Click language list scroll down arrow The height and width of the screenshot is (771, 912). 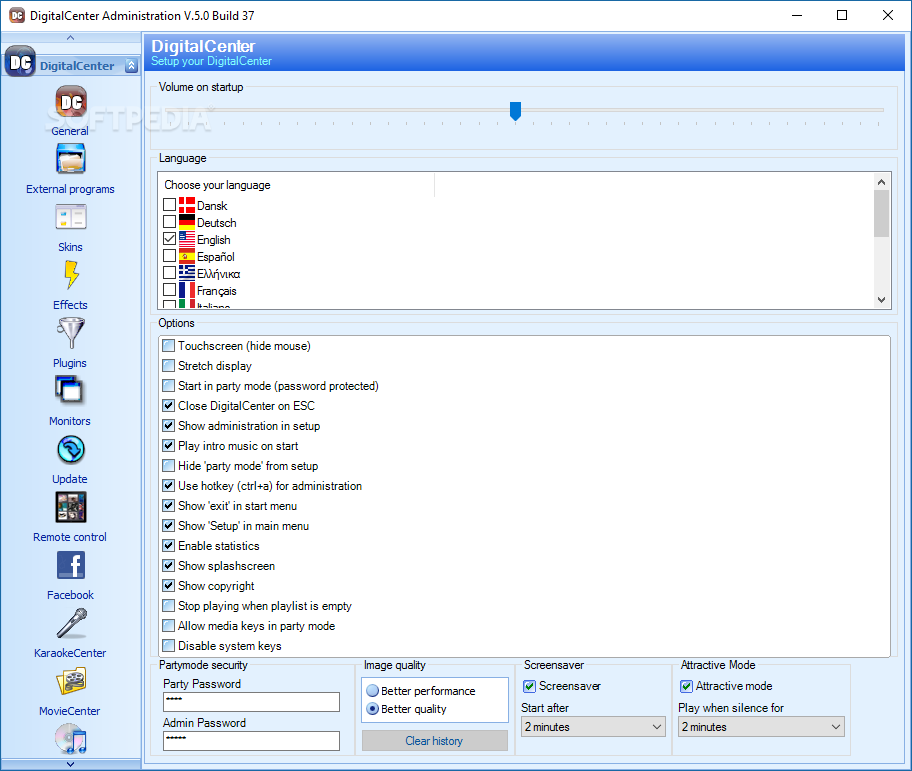click(881, 299)
